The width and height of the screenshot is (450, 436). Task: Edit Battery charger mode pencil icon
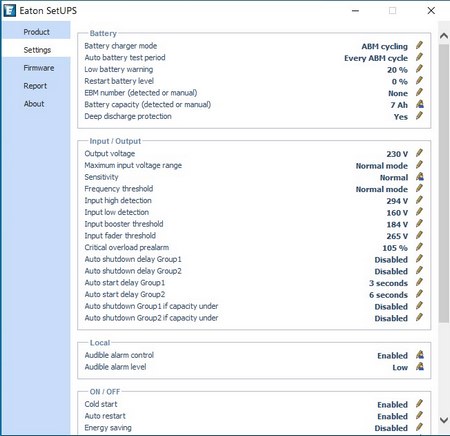[419, 45]
